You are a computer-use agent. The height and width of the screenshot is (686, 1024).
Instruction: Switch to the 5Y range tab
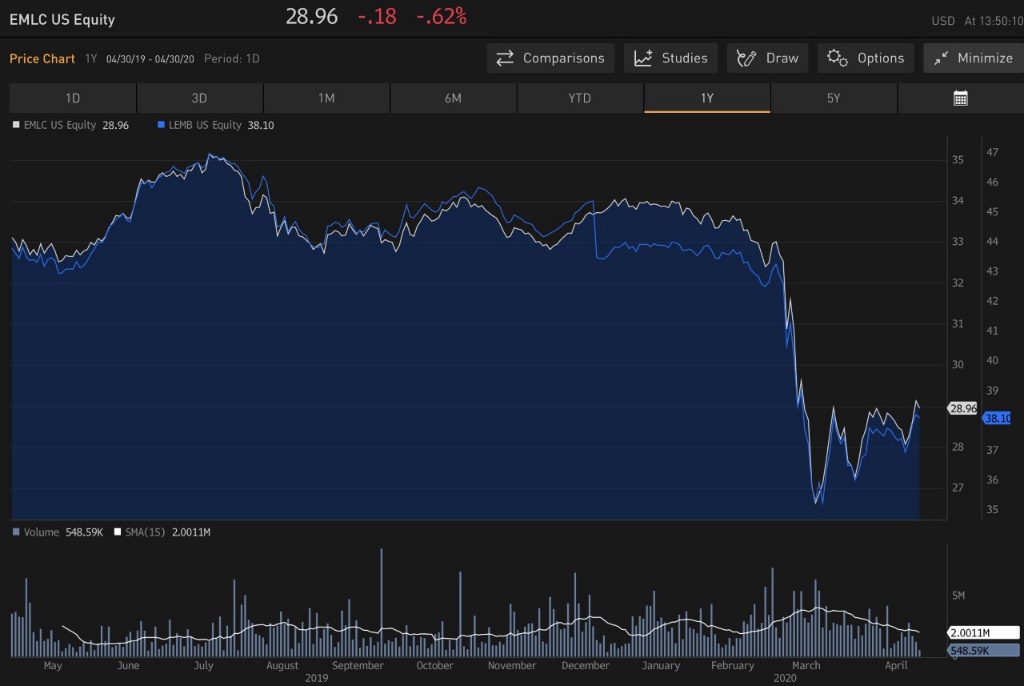click(x=833, y=98)
